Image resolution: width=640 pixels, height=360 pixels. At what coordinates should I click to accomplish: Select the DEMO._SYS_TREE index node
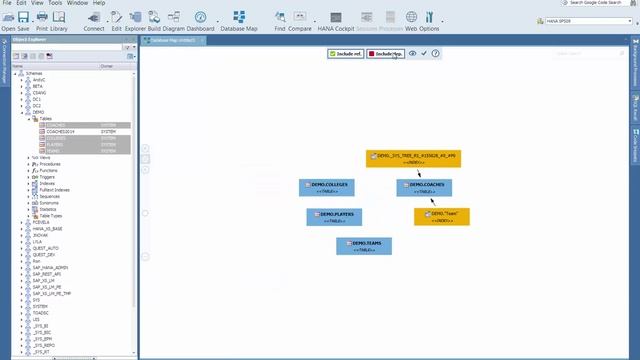[x=413, y=159]
